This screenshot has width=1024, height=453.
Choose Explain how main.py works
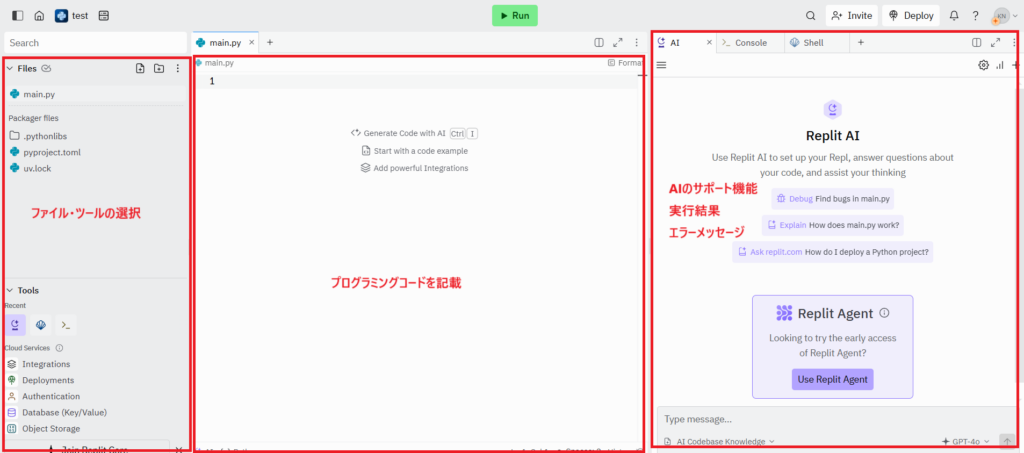click(833, 225)
